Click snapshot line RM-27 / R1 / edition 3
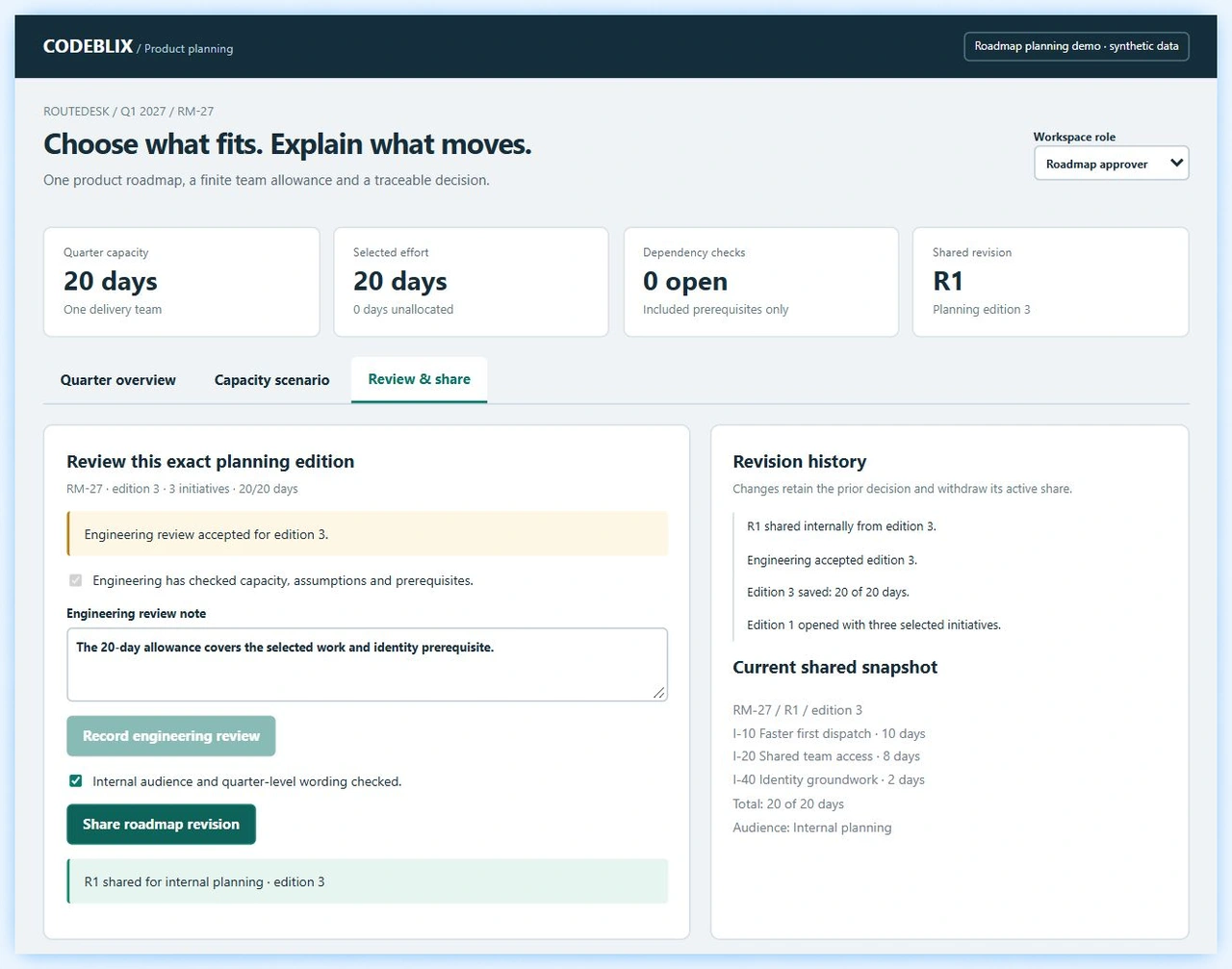 tap(798, 710)
